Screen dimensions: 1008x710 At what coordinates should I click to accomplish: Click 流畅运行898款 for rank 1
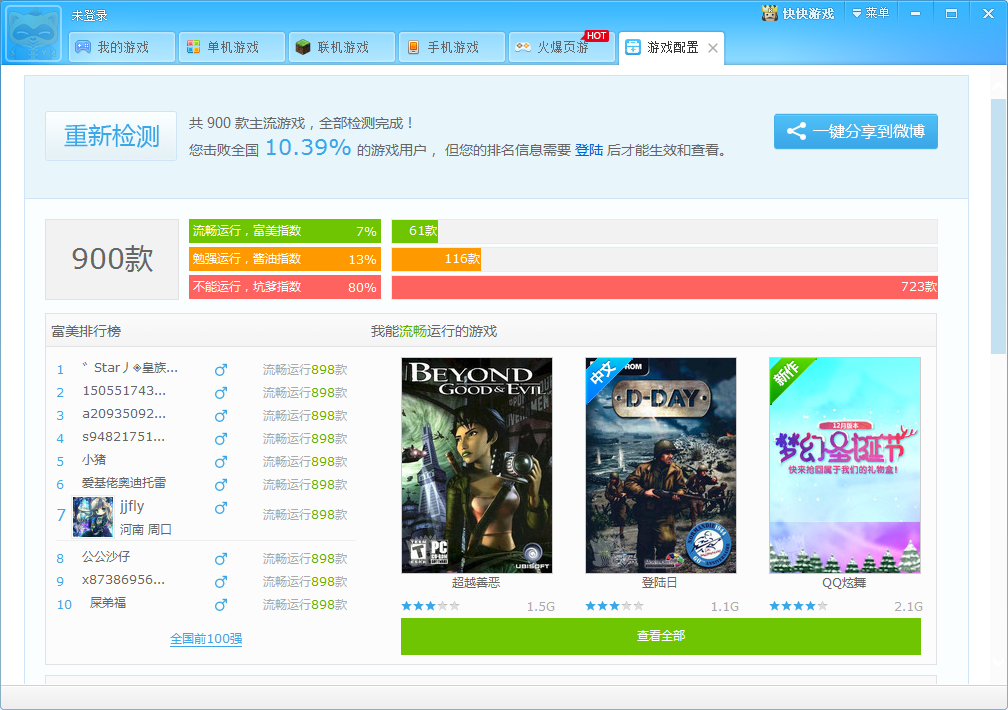305,369
